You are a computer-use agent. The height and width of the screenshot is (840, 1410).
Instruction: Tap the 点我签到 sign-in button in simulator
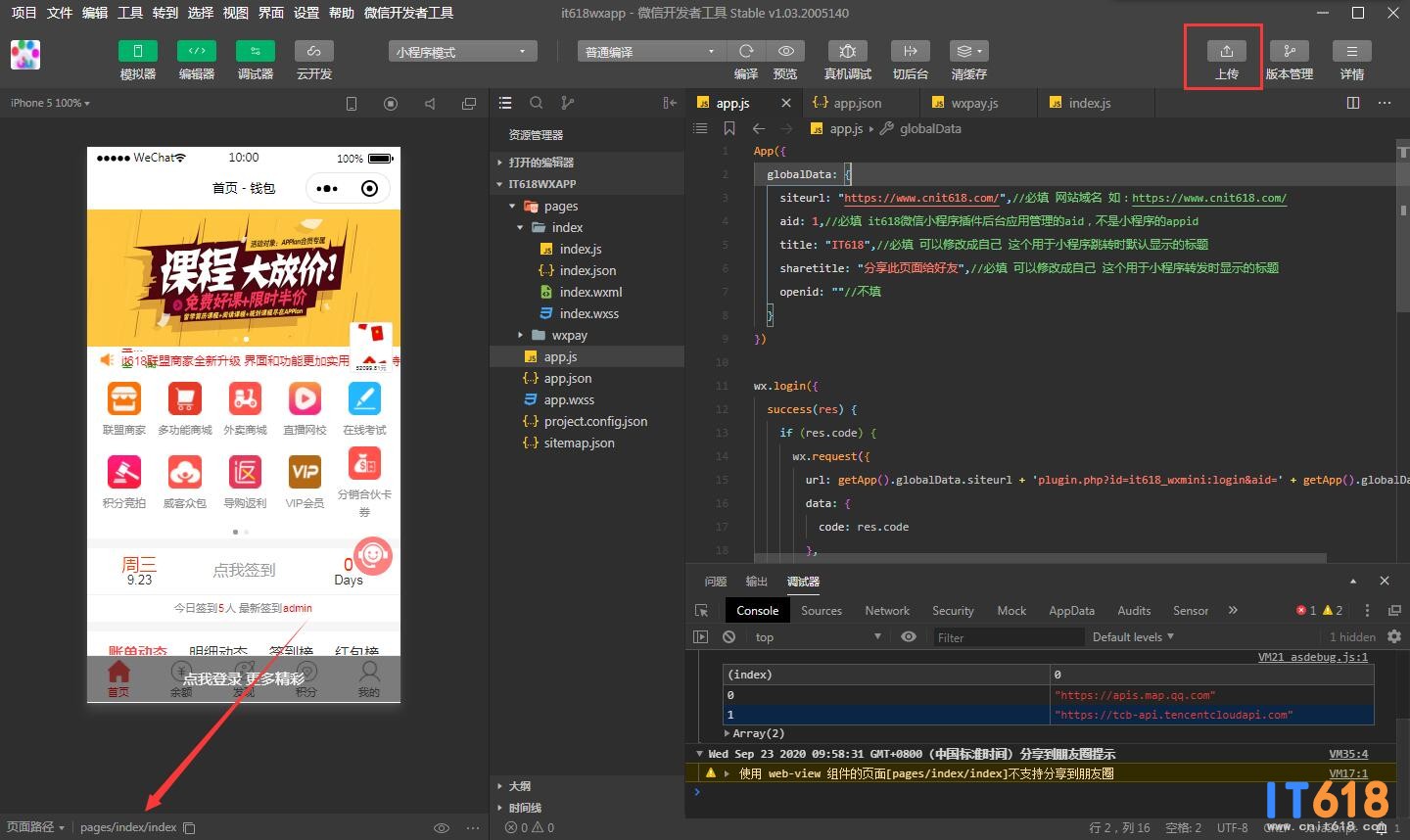coord(244,570)
